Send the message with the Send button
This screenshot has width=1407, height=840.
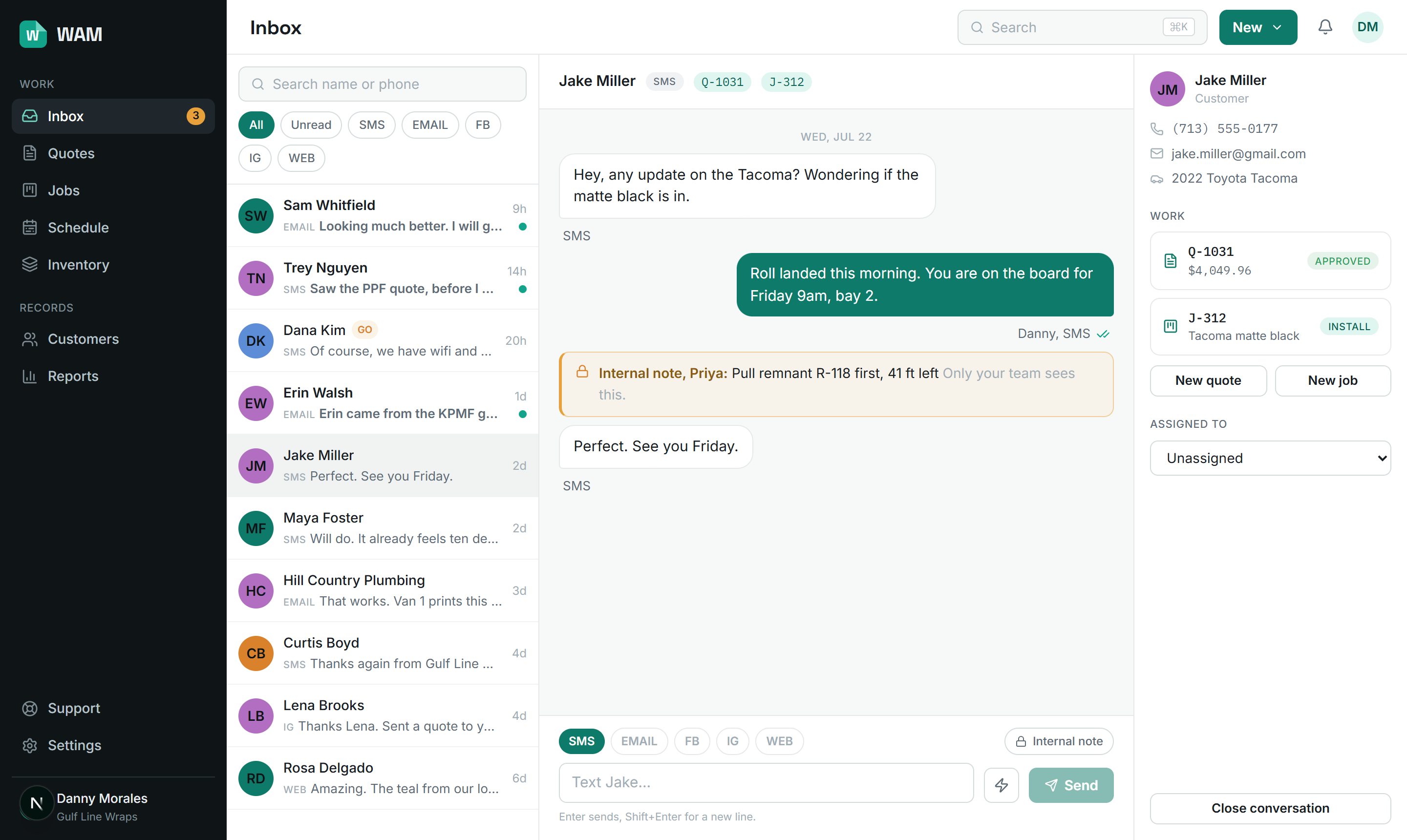1071,785
